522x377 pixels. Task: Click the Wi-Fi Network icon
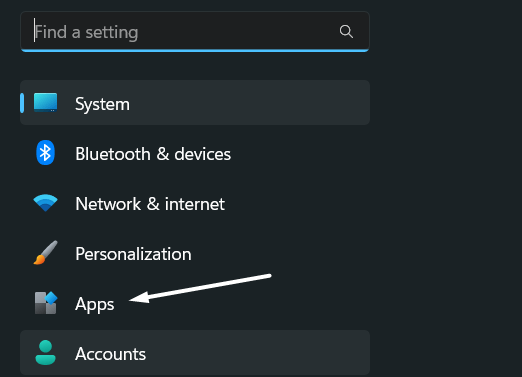tap(45, 203)
